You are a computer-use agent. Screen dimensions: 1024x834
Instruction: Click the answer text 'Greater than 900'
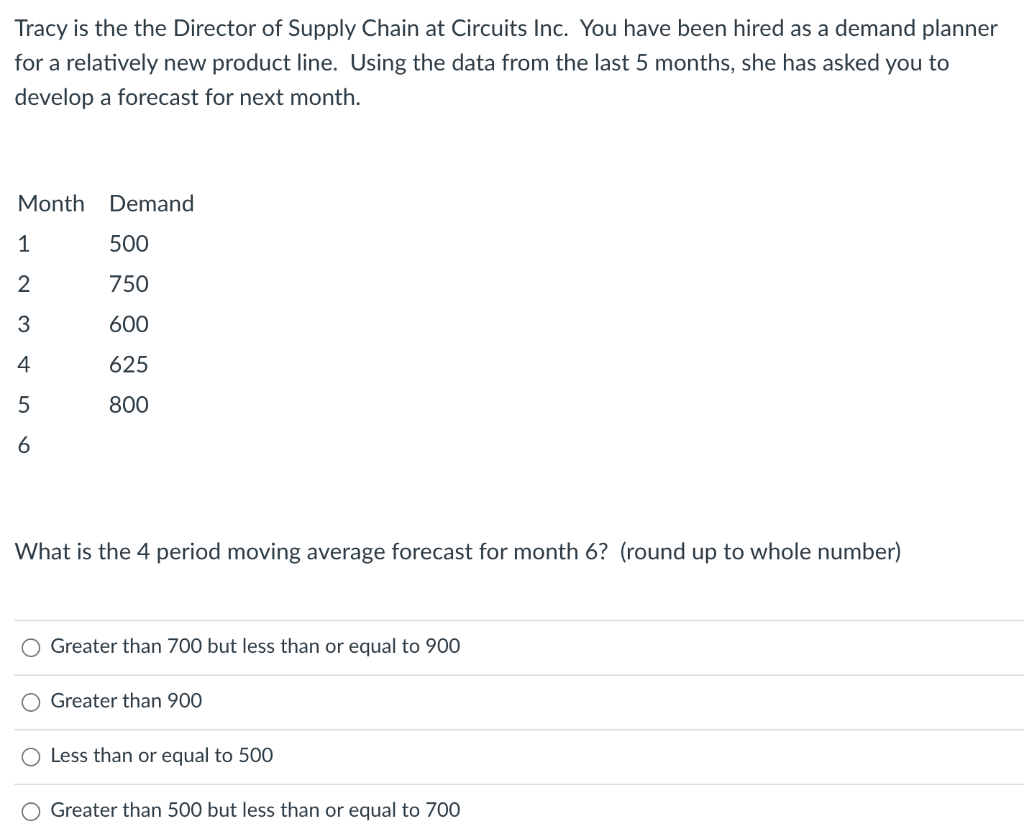[x=126, y=701]
